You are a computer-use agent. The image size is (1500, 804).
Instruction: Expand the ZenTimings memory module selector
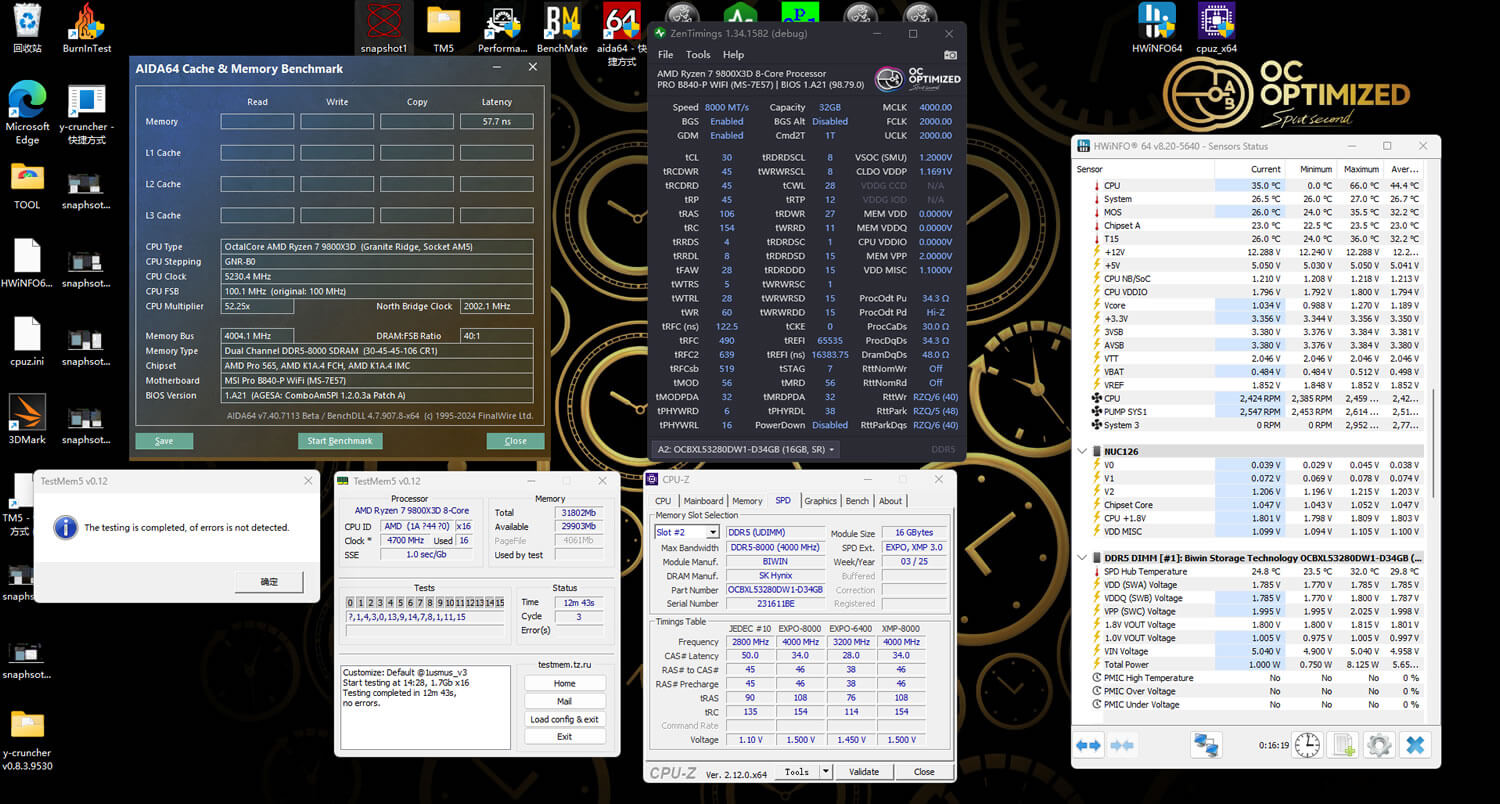tap(833, 450)
